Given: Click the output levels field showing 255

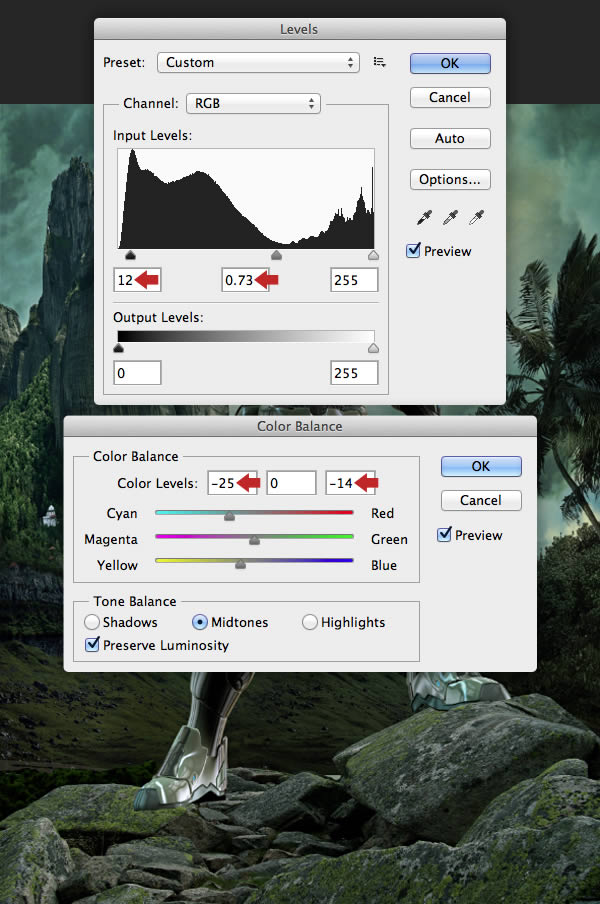Looking at the screenshot, I should 354,373.
